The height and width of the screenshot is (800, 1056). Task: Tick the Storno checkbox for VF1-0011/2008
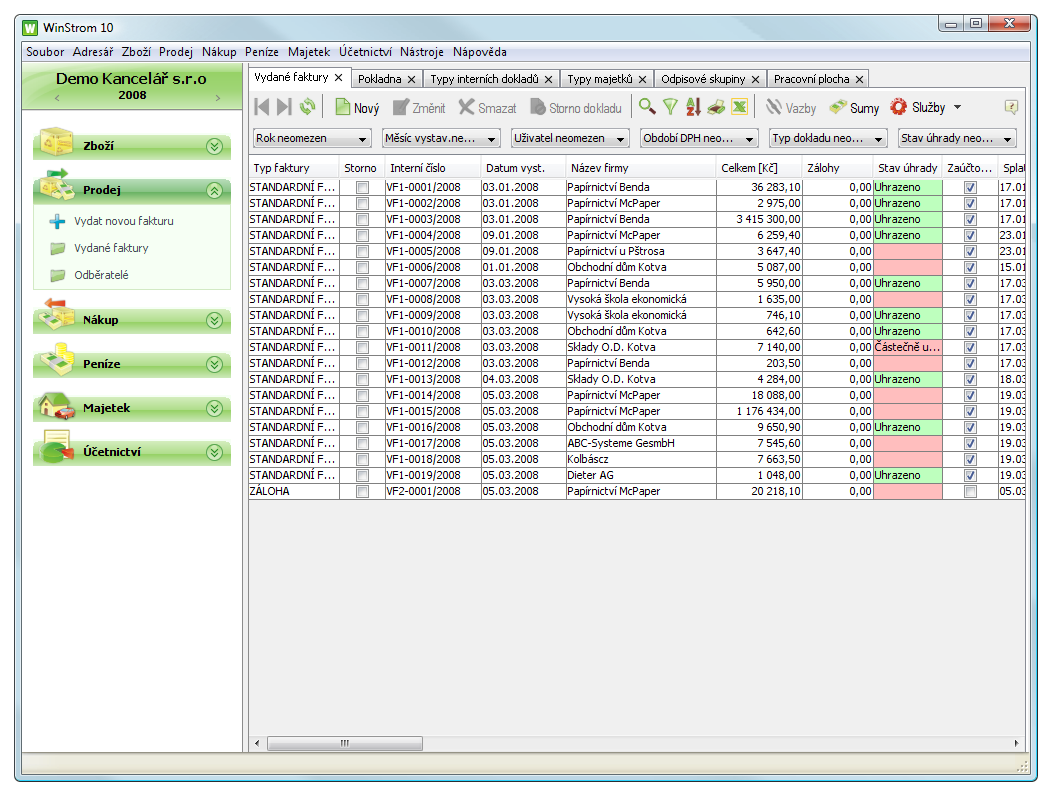click(362, 347)
